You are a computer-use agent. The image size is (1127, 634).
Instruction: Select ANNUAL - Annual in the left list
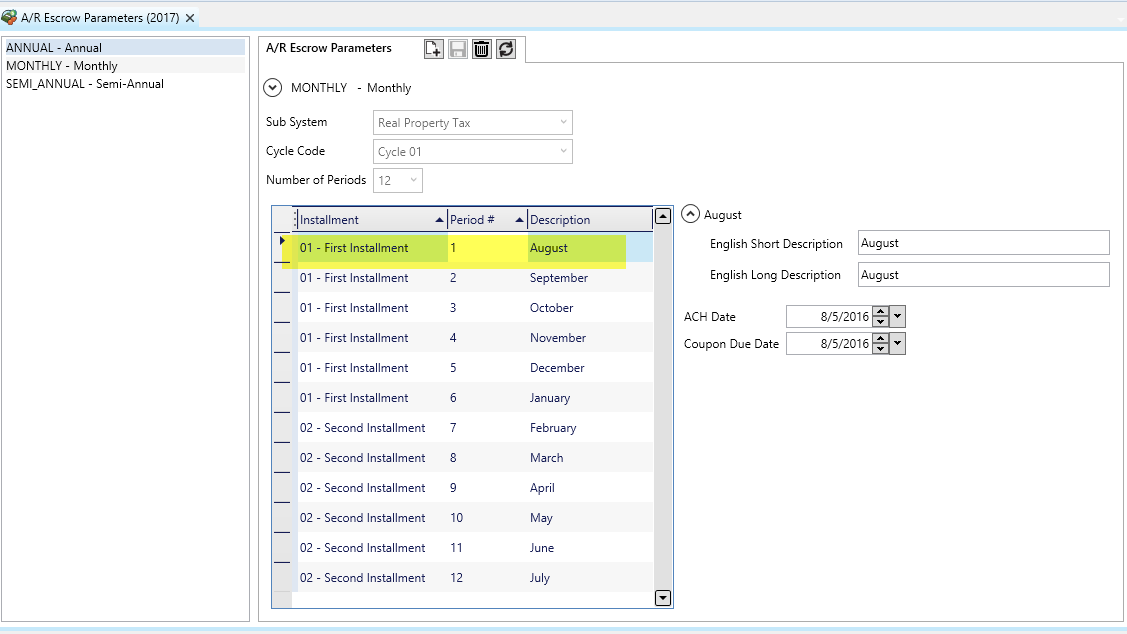pyautogui.click(x=54, y=48)
